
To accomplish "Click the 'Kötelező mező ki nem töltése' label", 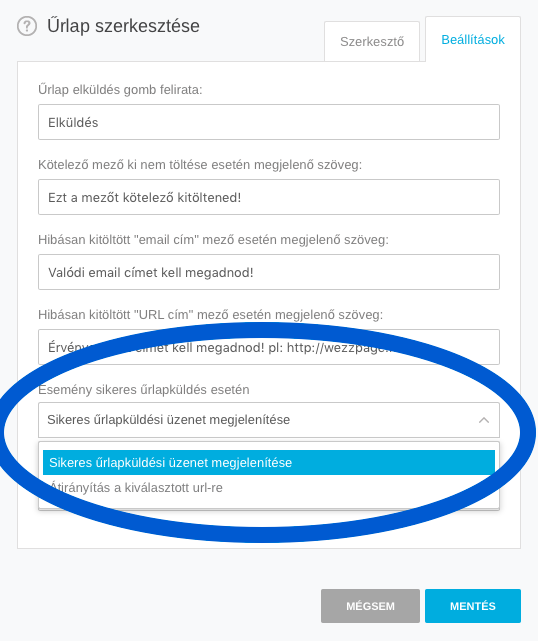I will point(200,165).
